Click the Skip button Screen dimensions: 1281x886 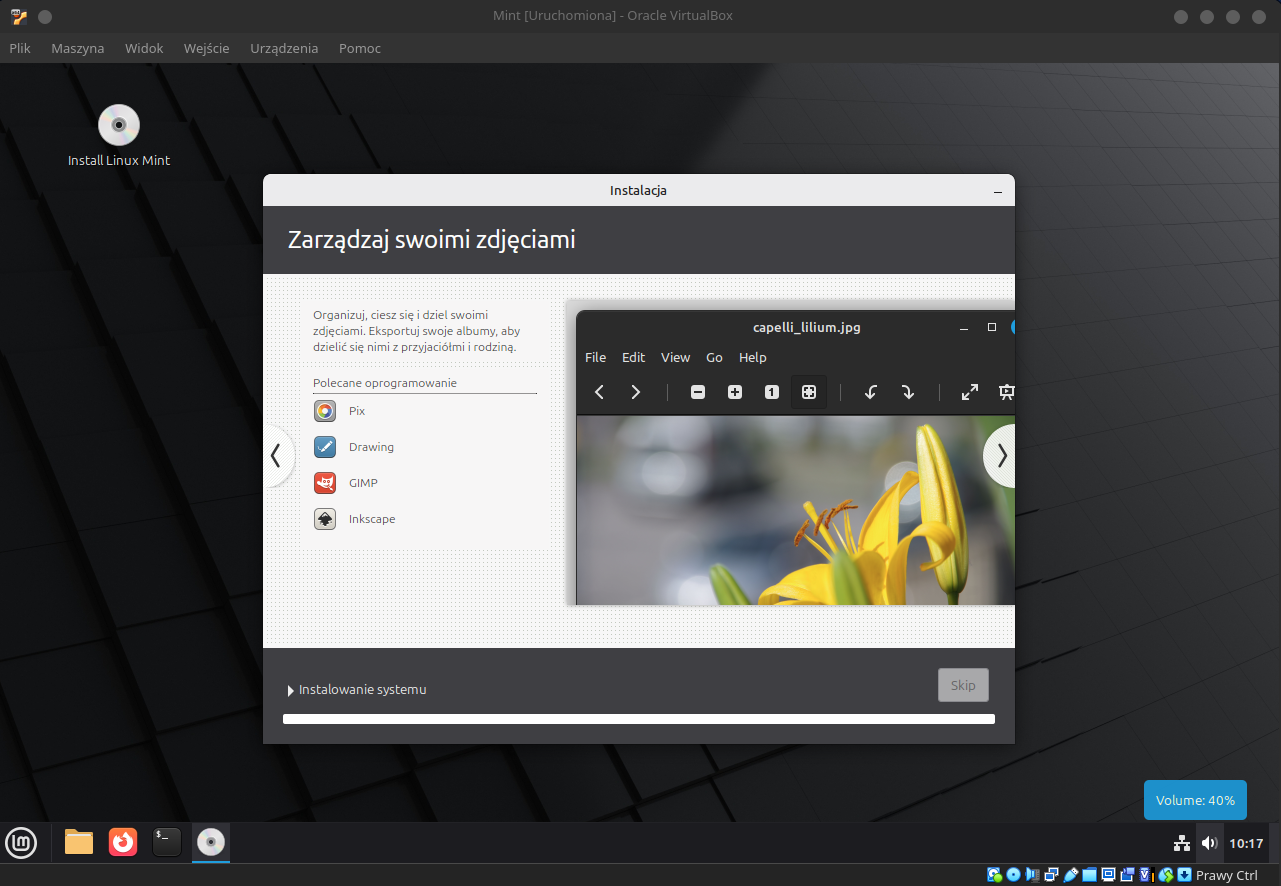[x=963, y=685]
